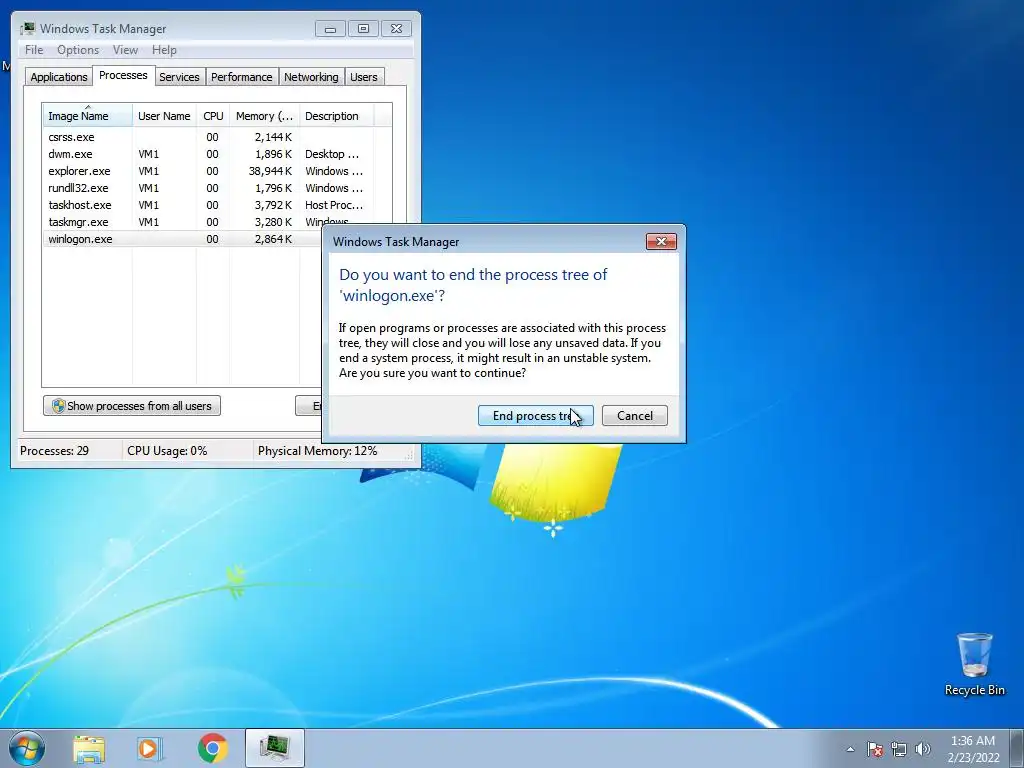
Task: Minimize the Windows Task Manager window
Action: (330, 29)
